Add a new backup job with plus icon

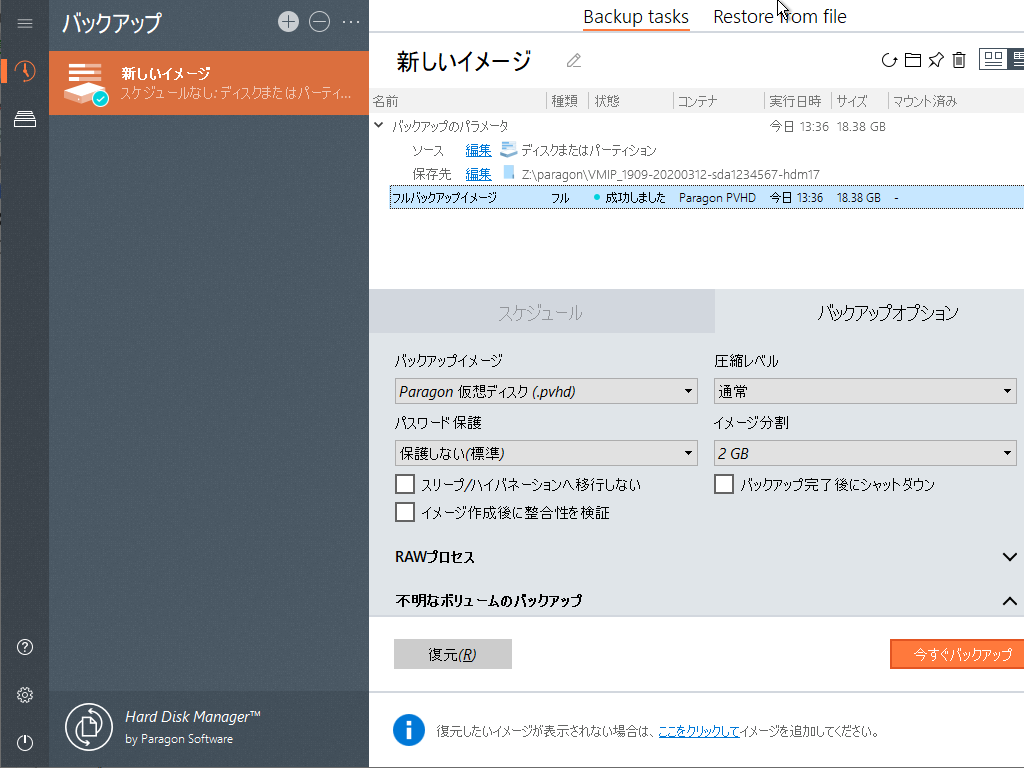click(288, 21)
